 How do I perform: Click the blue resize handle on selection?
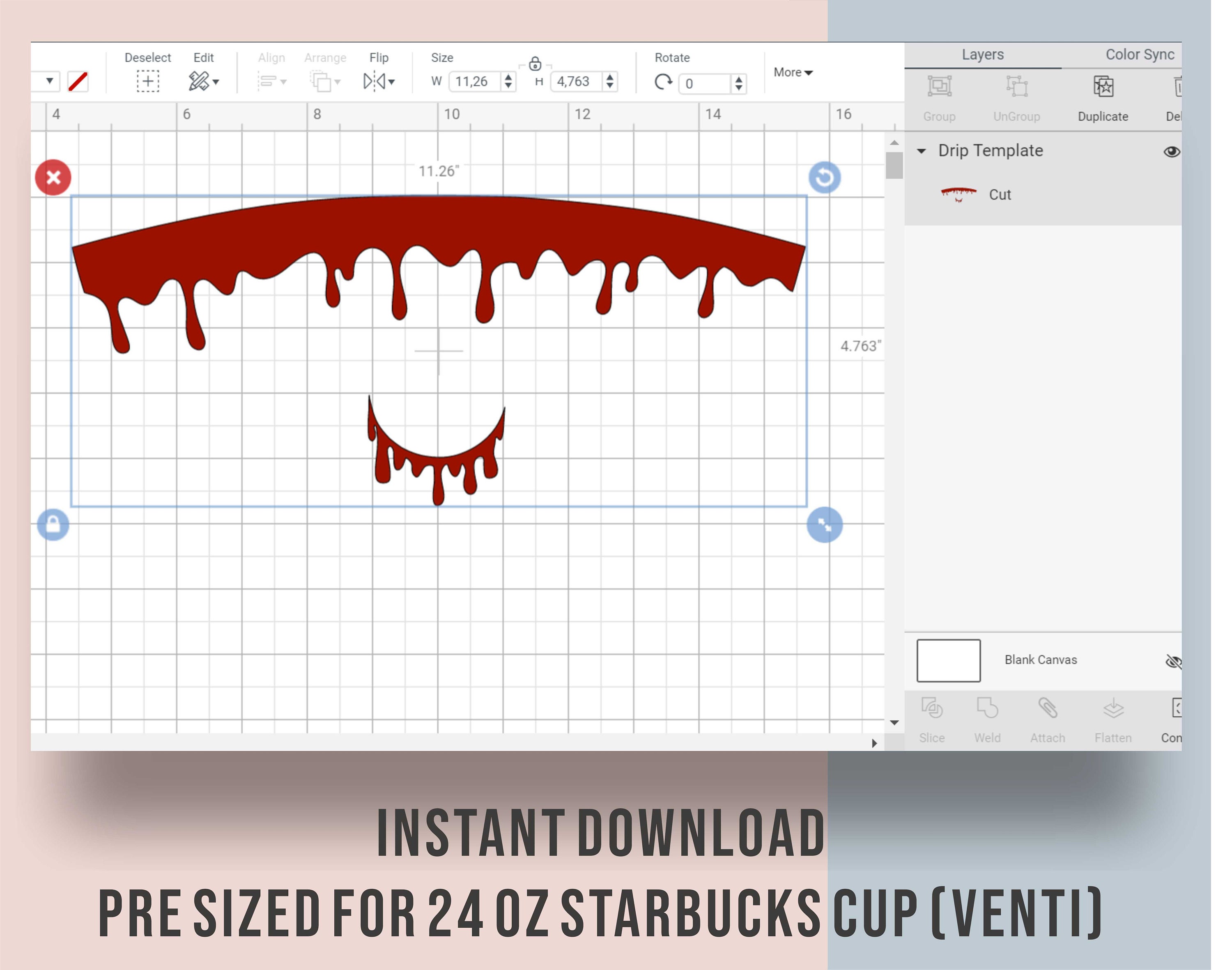click(825, 525)
